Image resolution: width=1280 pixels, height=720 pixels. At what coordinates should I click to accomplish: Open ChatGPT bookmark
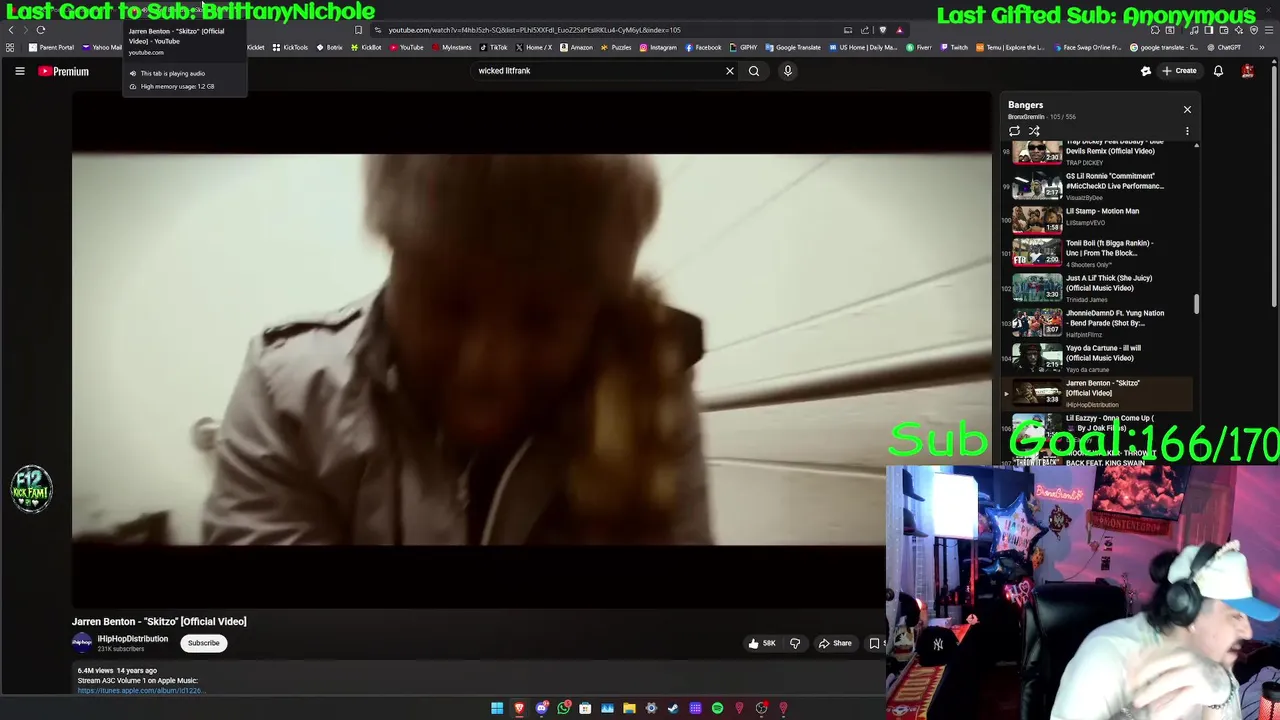(1224, 47)
